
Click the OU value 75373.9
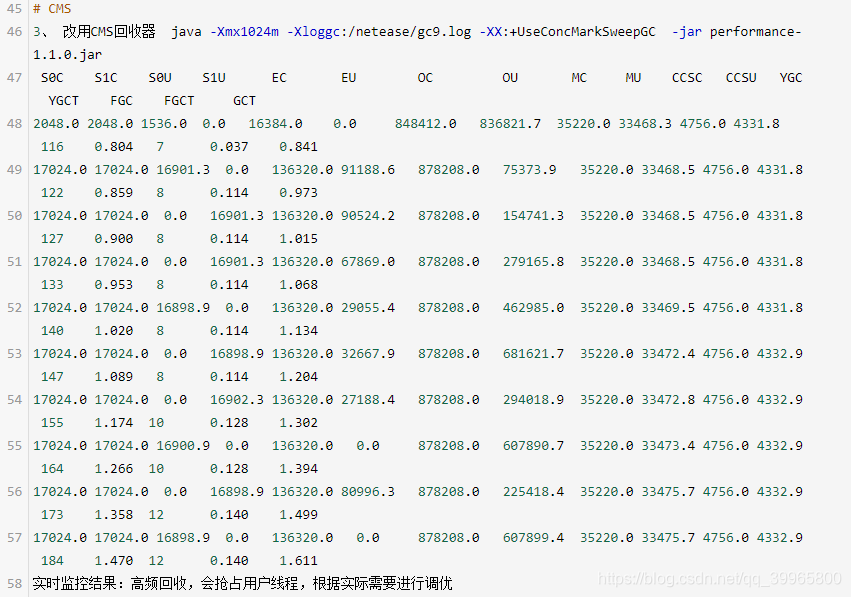coord(529,170)
